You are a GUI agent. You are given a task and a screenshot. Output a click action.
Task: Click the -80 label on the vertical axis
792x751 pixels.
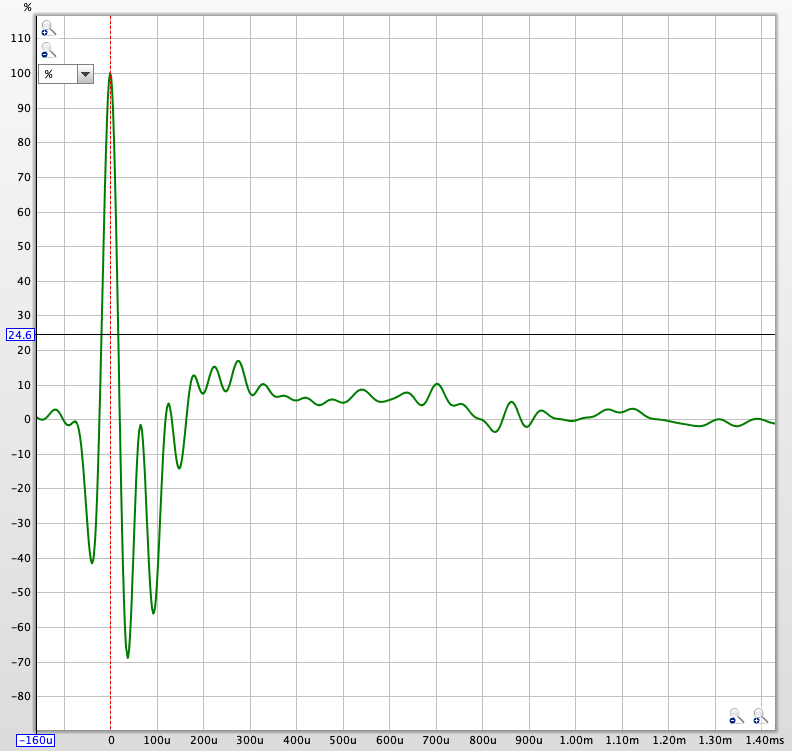(x=20, y=697)
